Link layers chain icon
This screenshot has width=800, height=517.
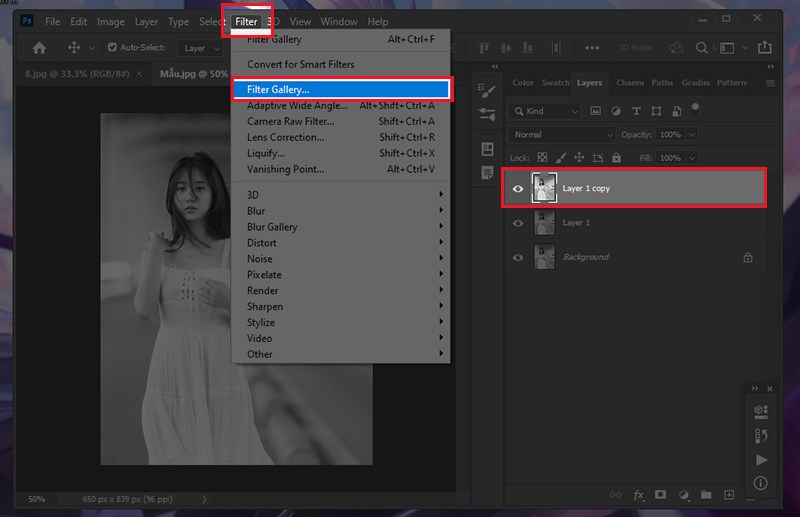[615, 495]
